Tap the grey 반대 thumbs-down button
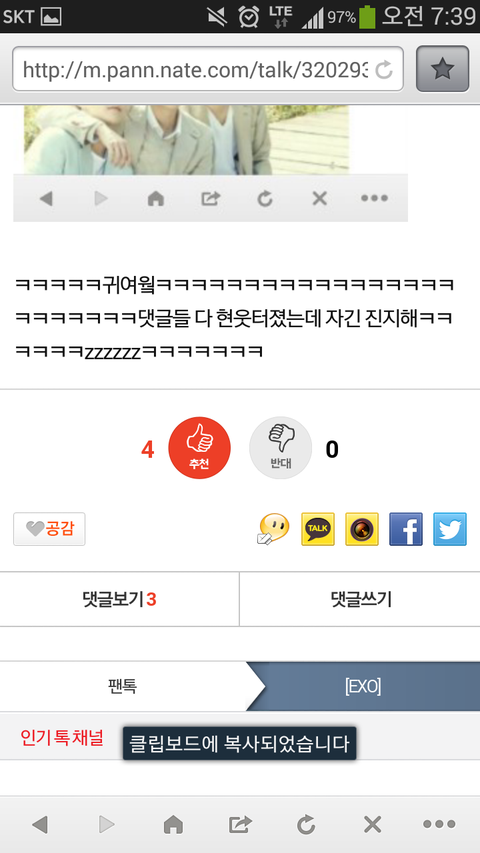Image resolution: width=480 pixels, height=853 pixels. coord(280,448)
